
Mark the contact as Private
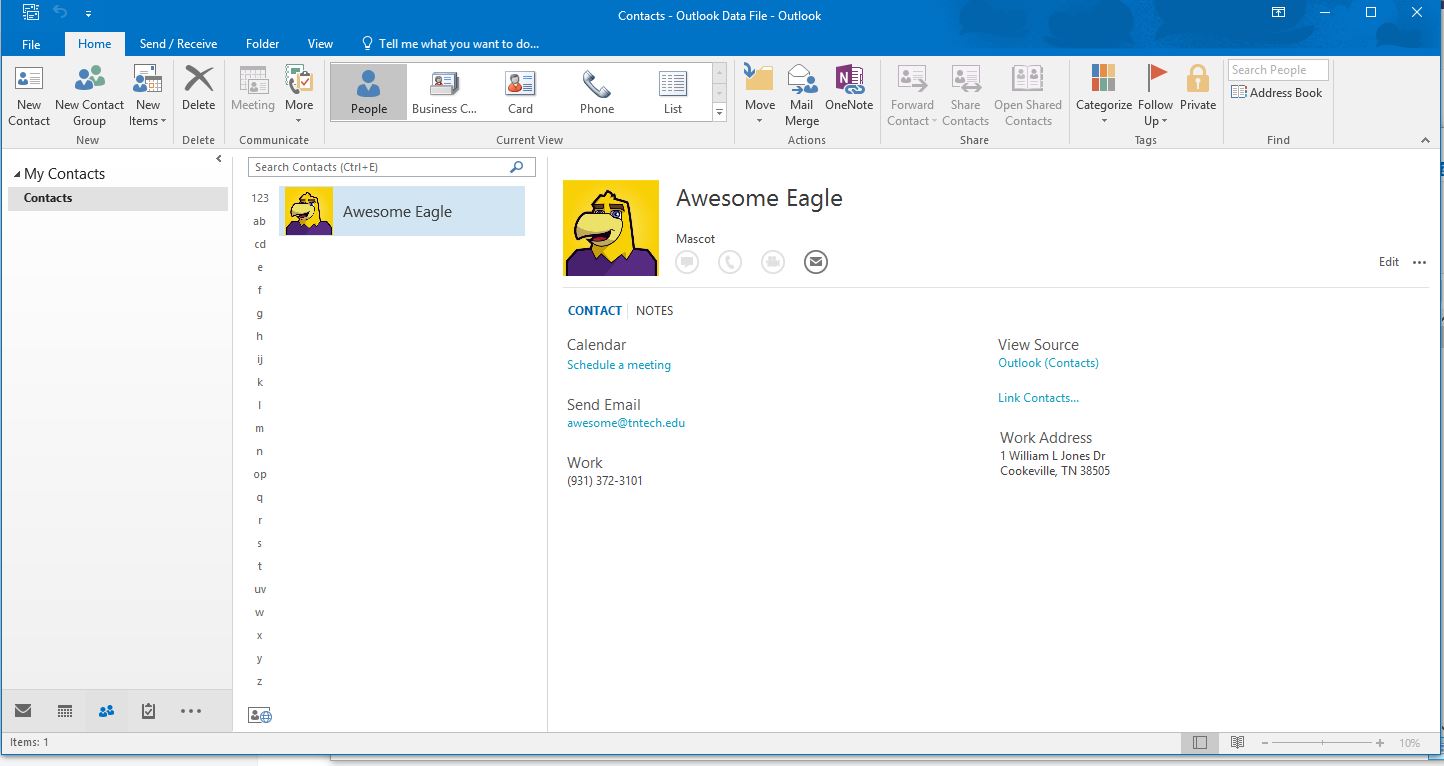1197,92
